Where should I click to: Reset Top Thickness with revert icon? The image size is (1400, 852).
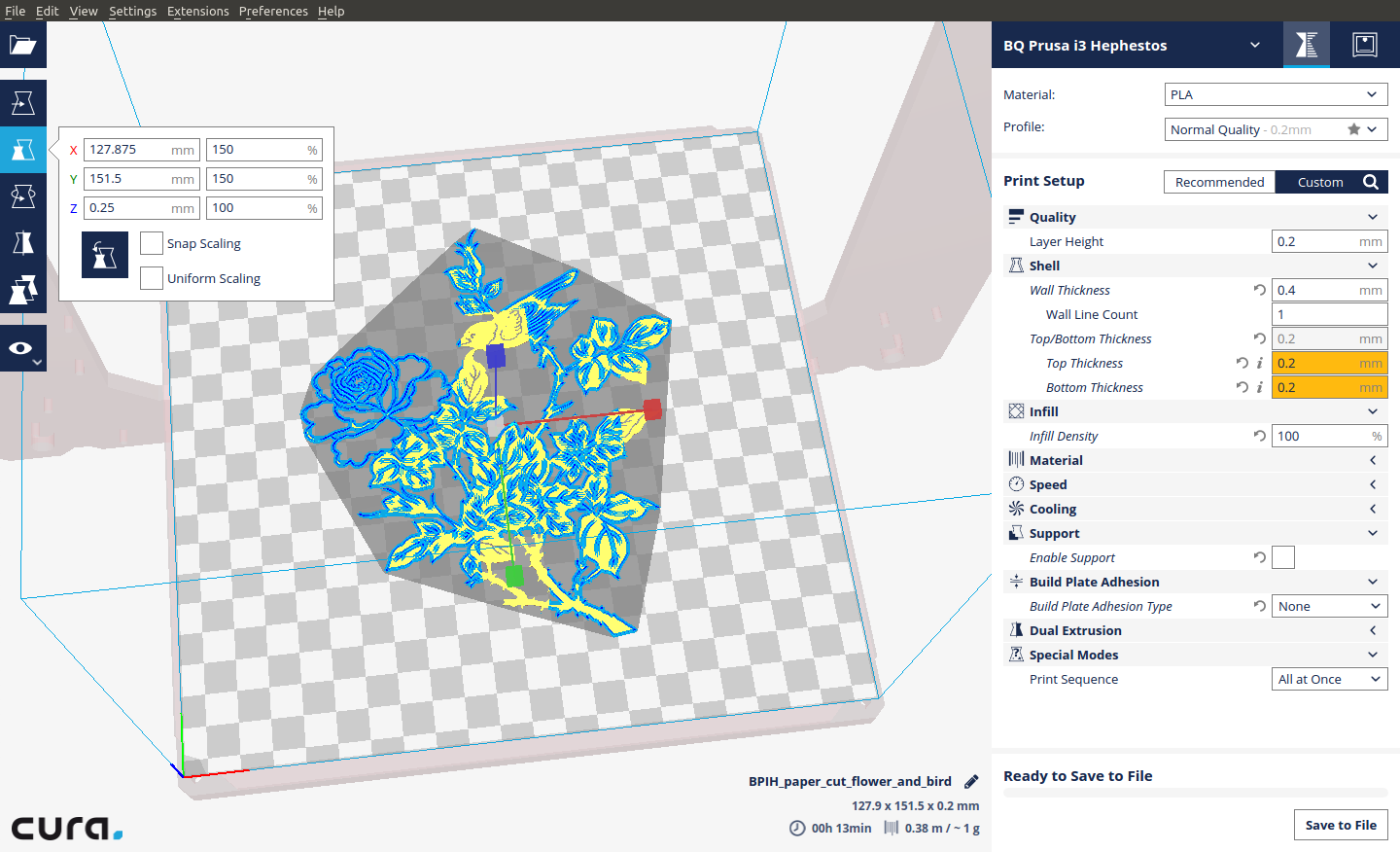point(1242,363)
